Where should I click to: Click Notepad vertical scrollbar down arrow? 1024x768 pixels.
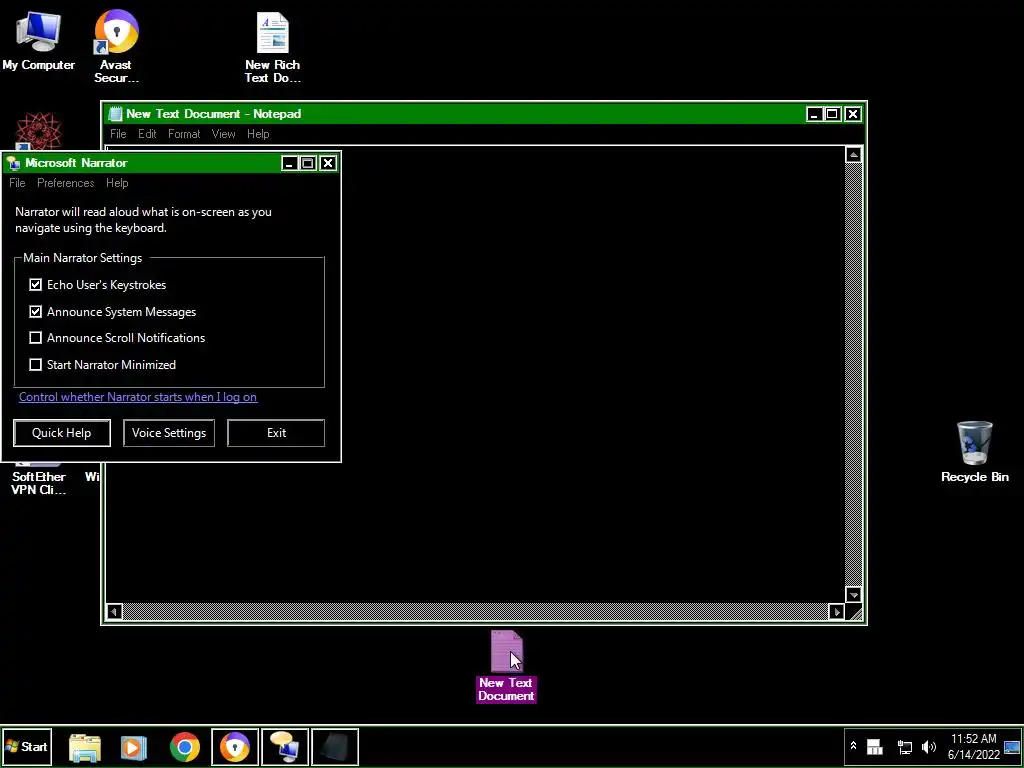click(x=854, y=595)
